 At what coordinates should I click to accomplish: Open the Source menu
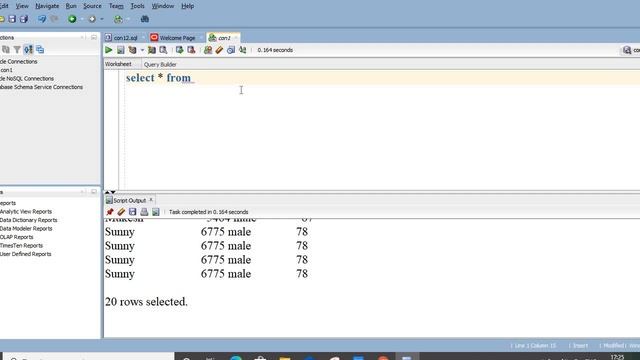pyautogui.click(x=92, y=6)
